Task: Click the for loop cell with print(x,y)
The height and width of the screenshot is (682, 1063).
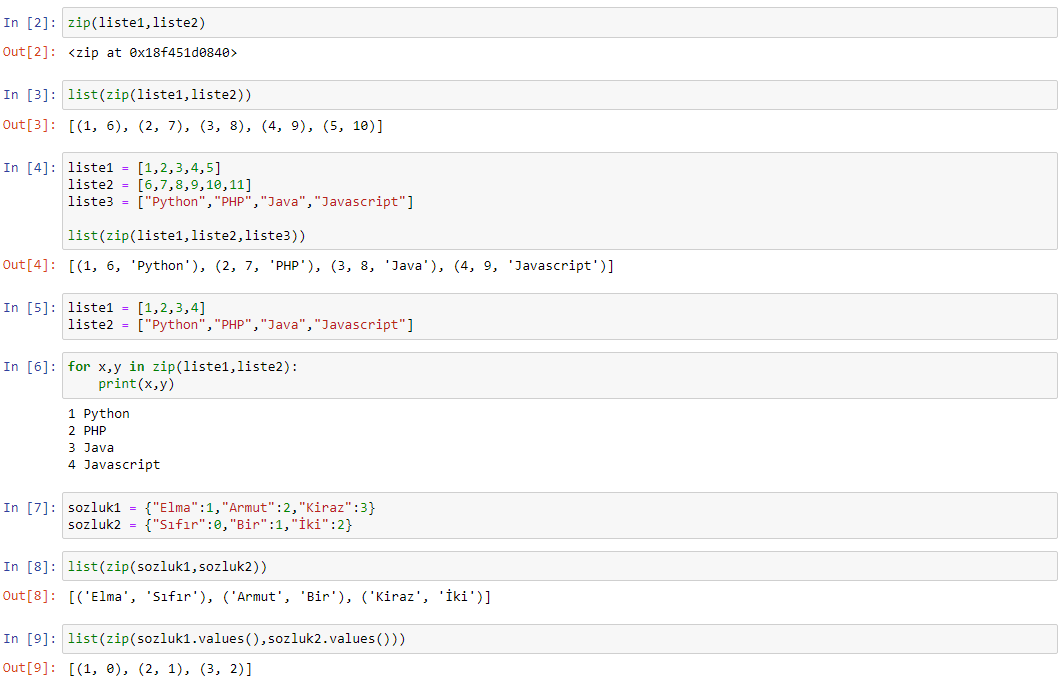Action: click(559, 375)
